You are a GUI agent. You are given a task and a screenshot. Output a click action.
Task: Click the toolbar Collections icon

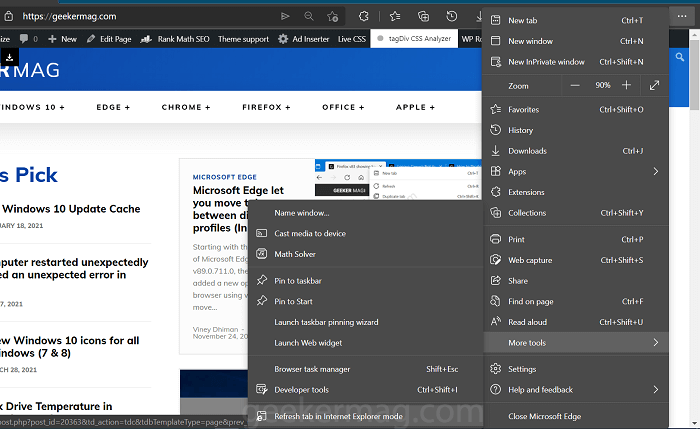[x=423, y=17]
